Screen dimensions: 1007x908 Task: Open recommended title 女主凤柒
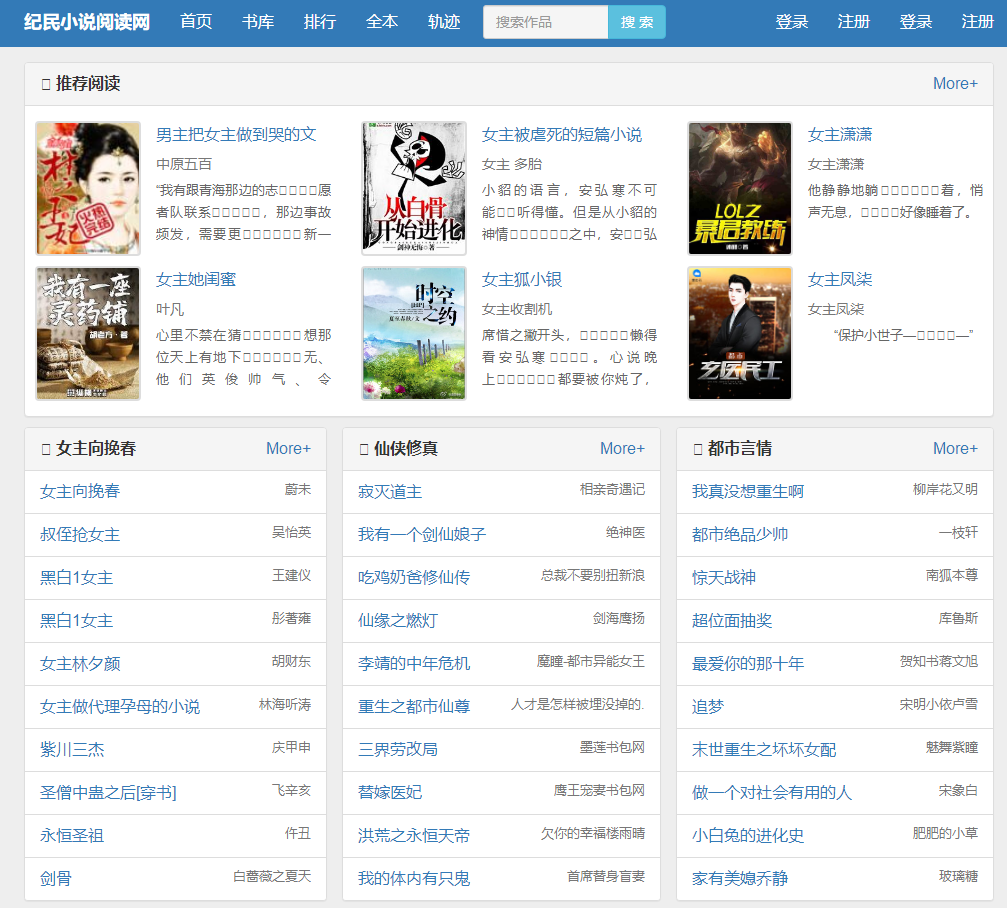(840, 280)
